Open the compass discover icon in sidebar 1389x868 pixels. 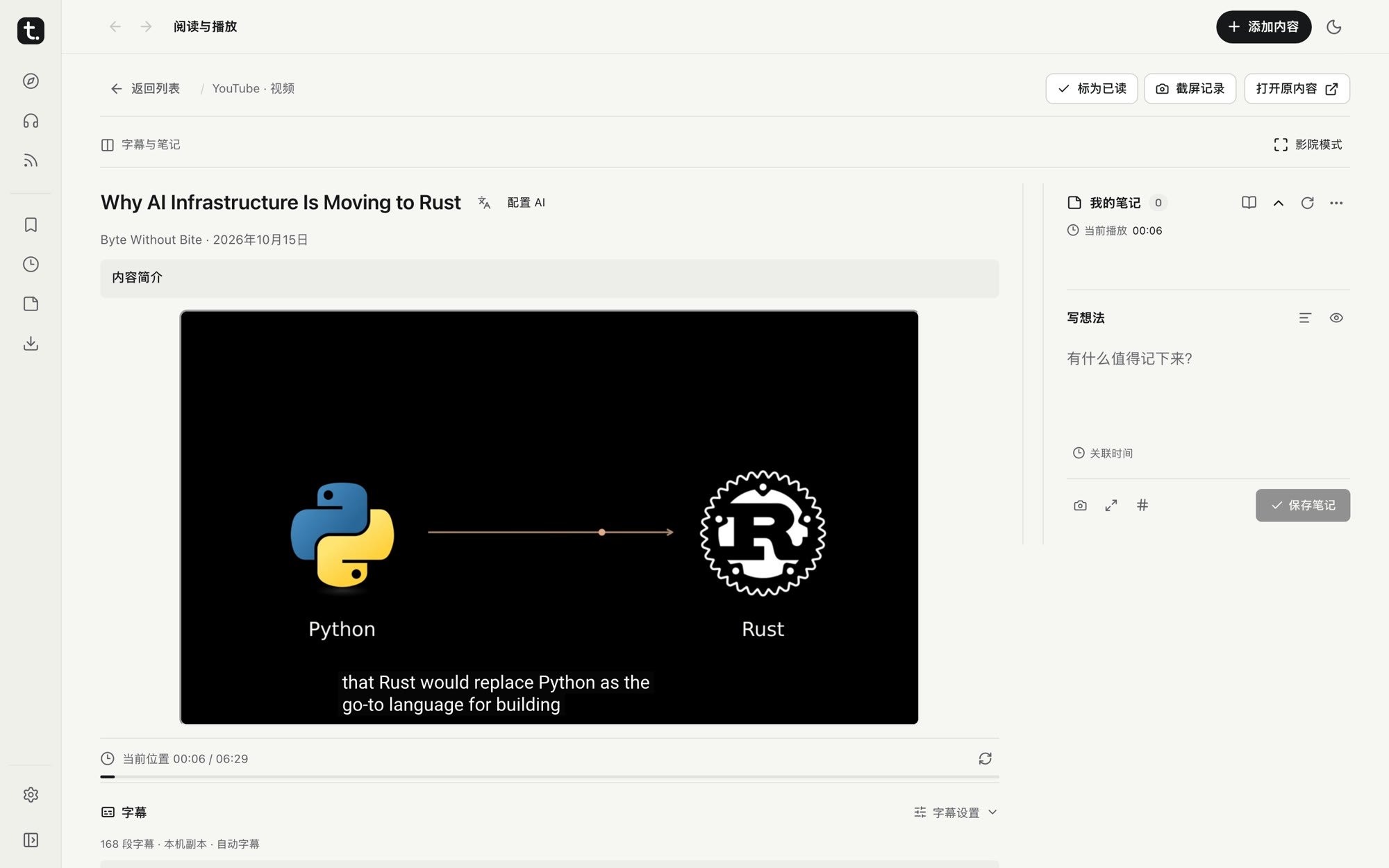31,81
